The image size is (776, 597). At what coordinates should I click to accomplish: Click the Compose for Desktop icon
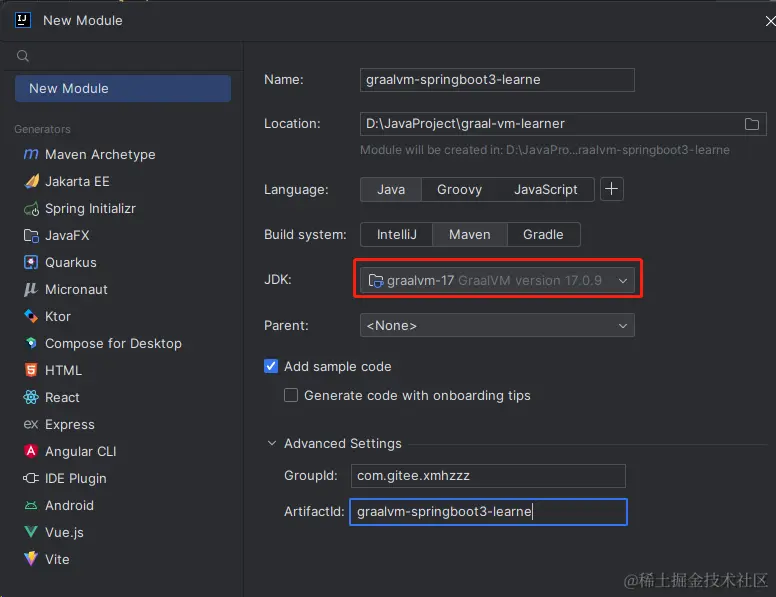click(x=31, y=343)
